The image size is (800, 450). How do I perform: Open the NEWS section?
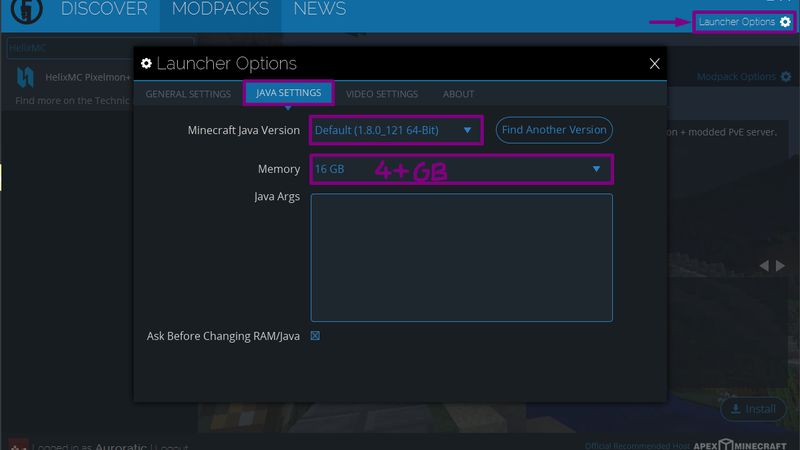tap(320, 9)
